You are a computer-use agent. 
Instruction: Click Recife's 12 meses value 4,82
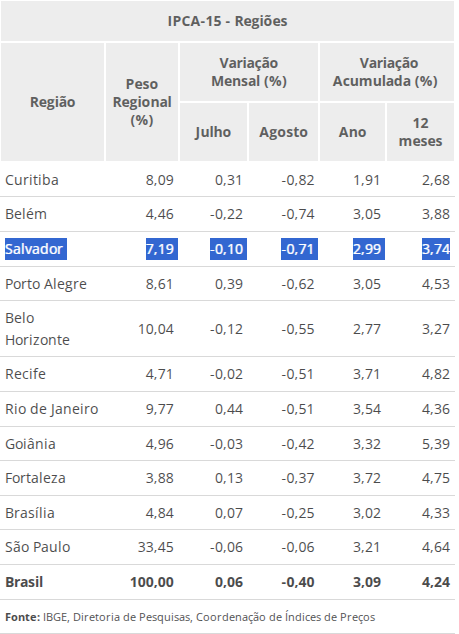click(436, 374)
